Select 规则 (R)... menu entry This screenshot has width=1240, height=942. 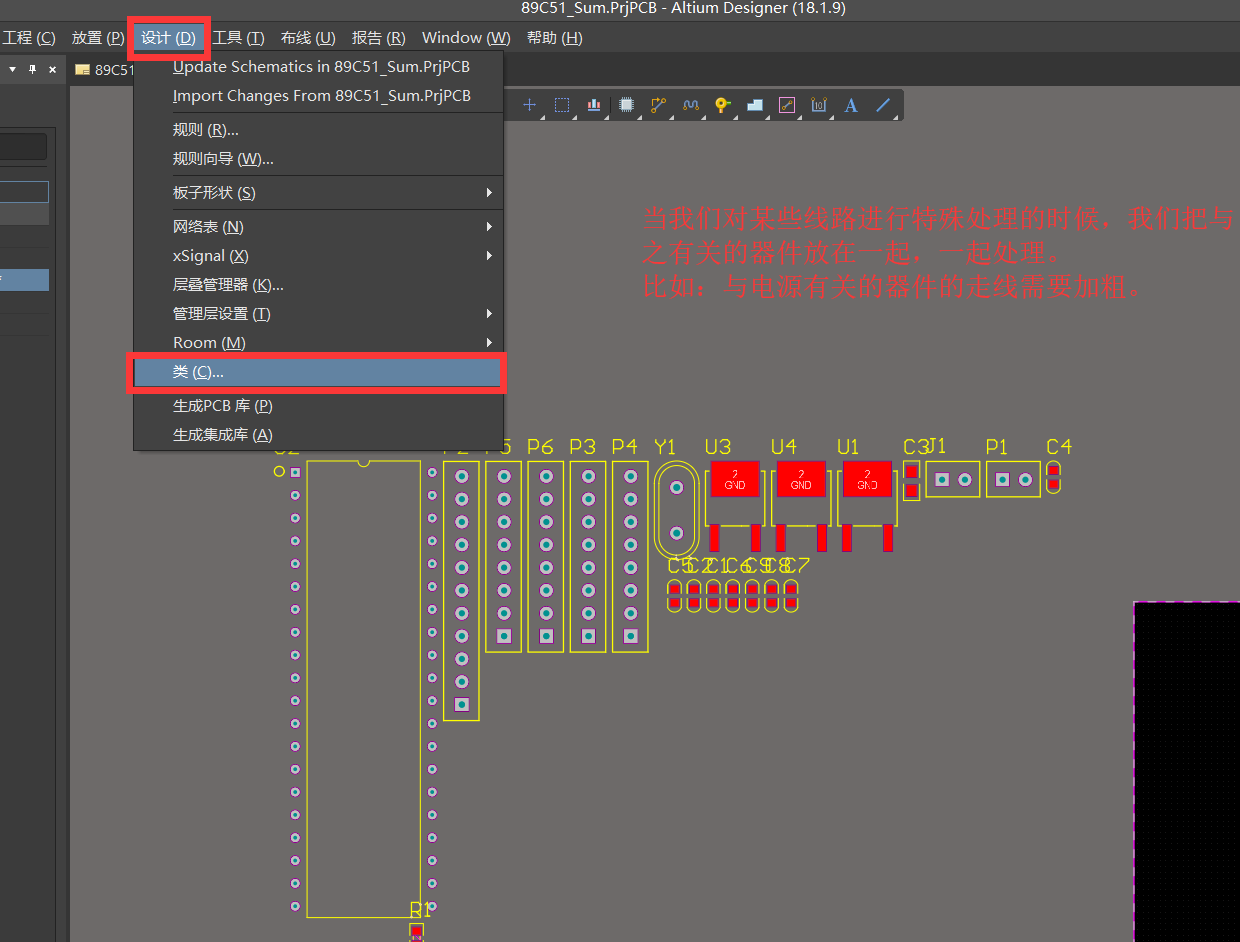point(319,130)
